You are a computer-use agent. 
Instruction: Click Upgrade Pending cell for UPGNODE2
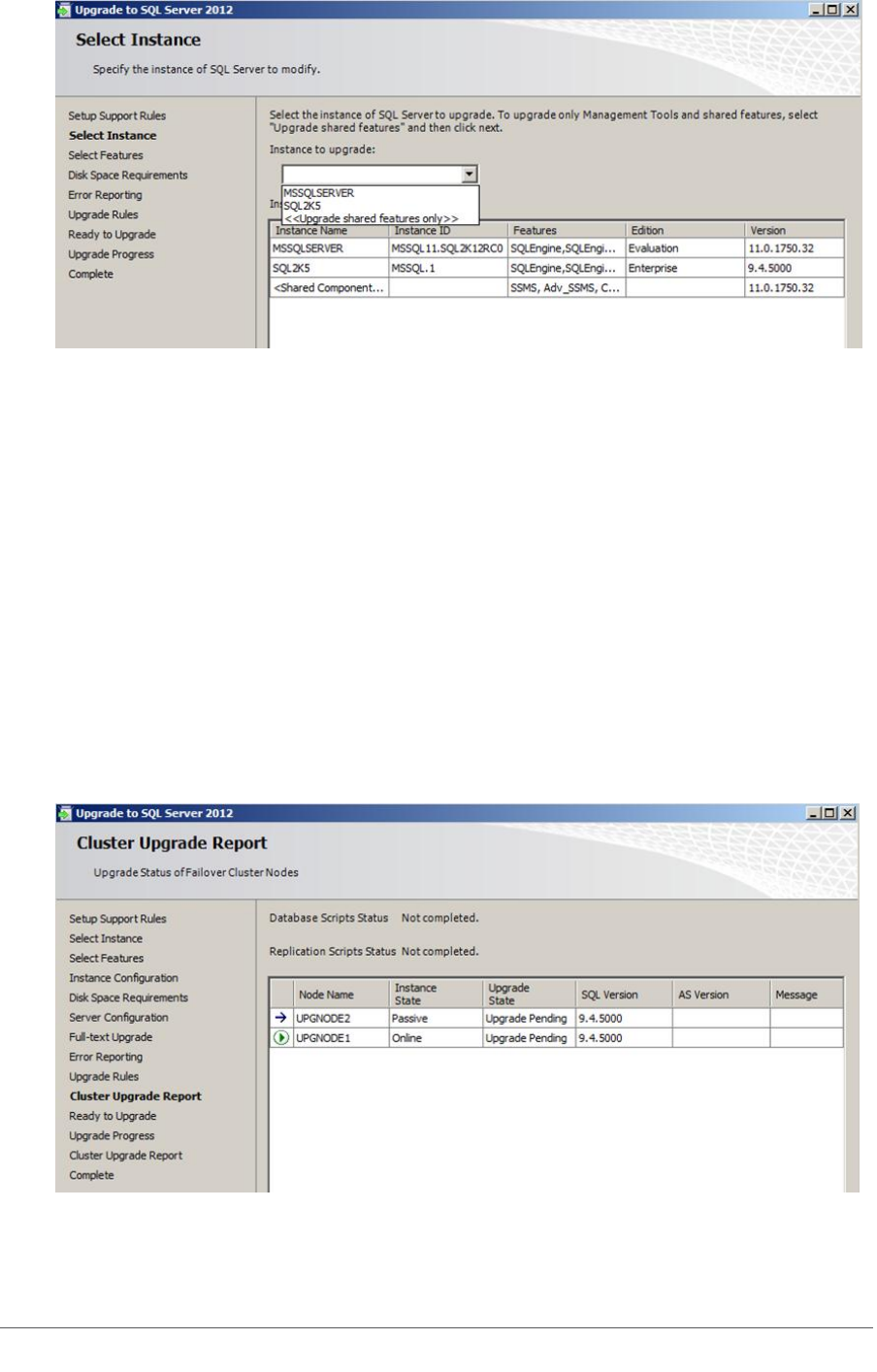[x=529, y=1019]
